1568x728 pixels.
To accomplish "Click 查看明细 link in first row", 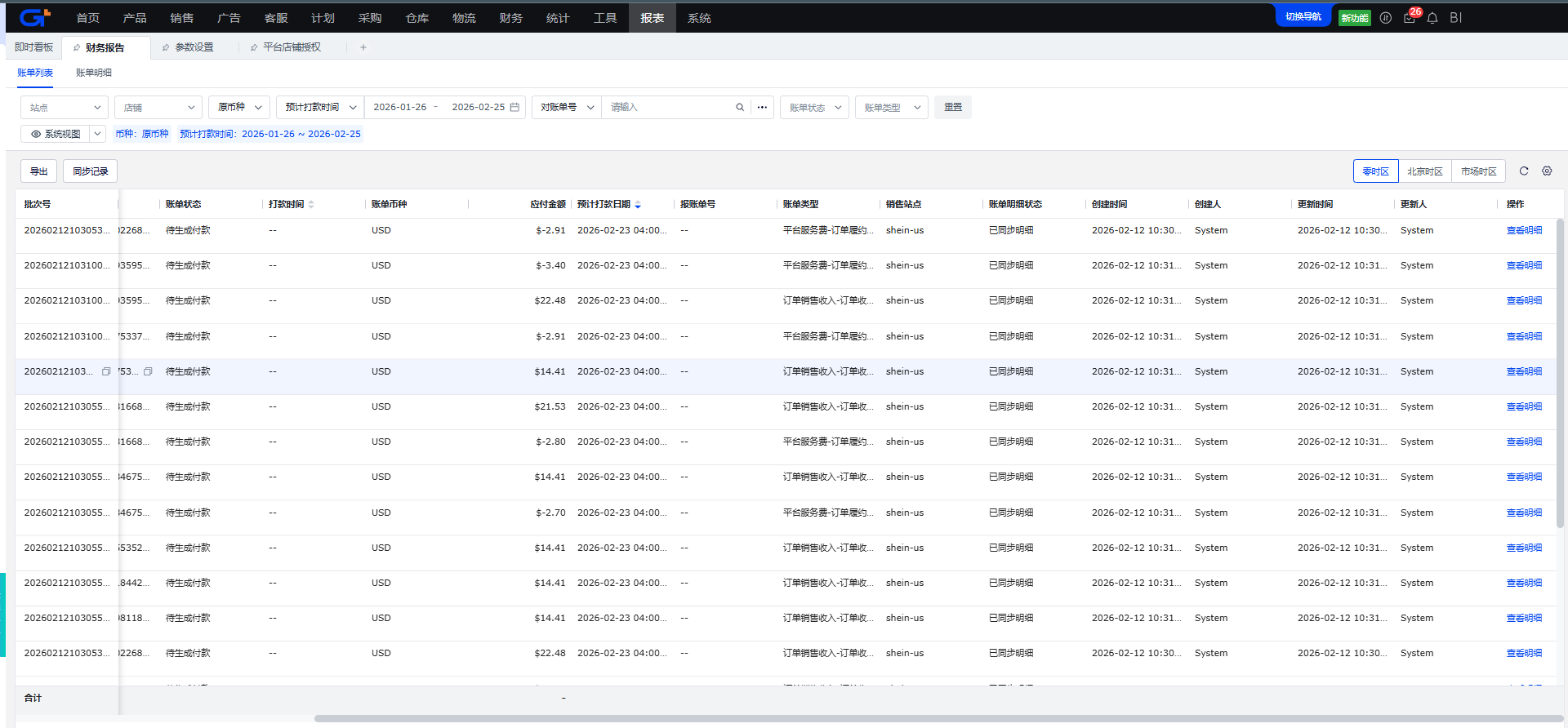I will (x=1524, y=231).
